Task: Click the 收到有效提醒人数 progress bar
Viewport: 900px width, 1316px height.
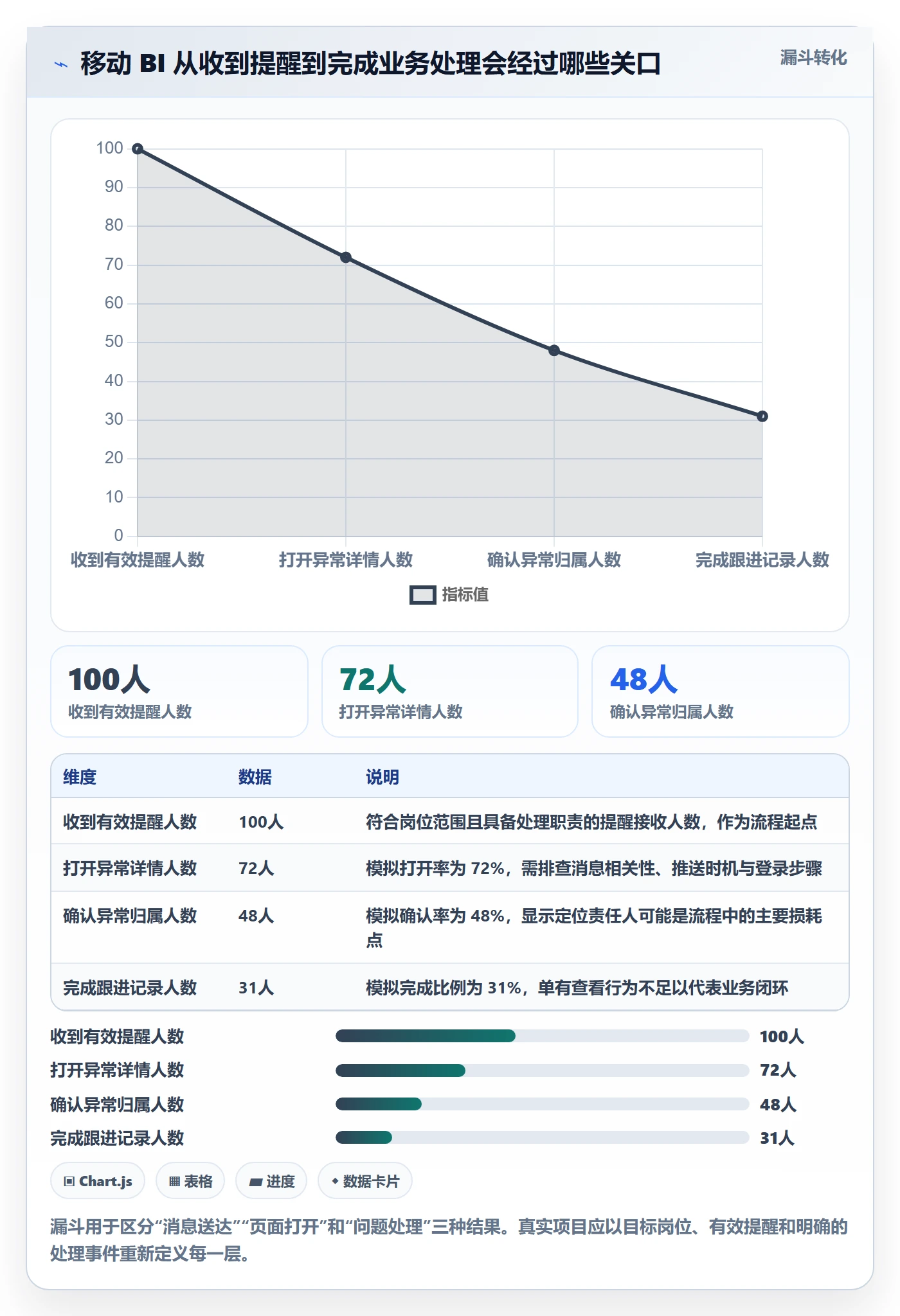Action: click(x=542, y=1036)
